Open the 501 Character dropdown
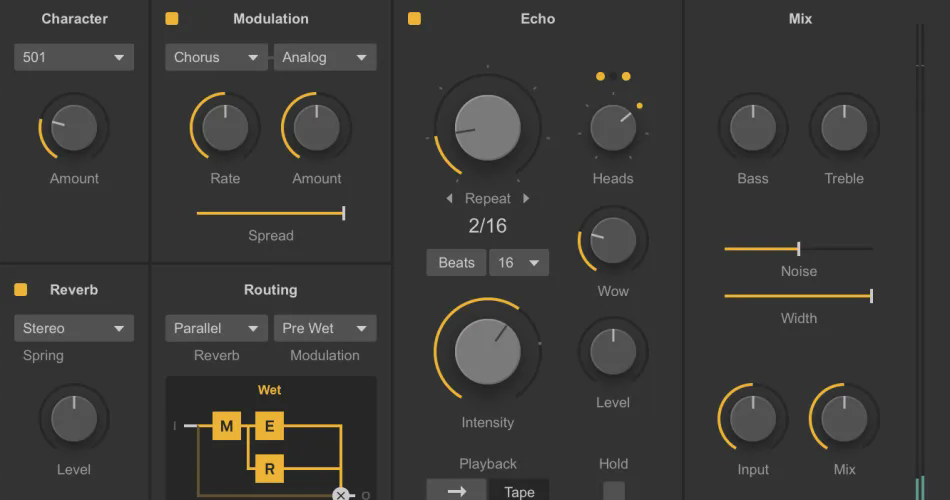 click(74, 58)
